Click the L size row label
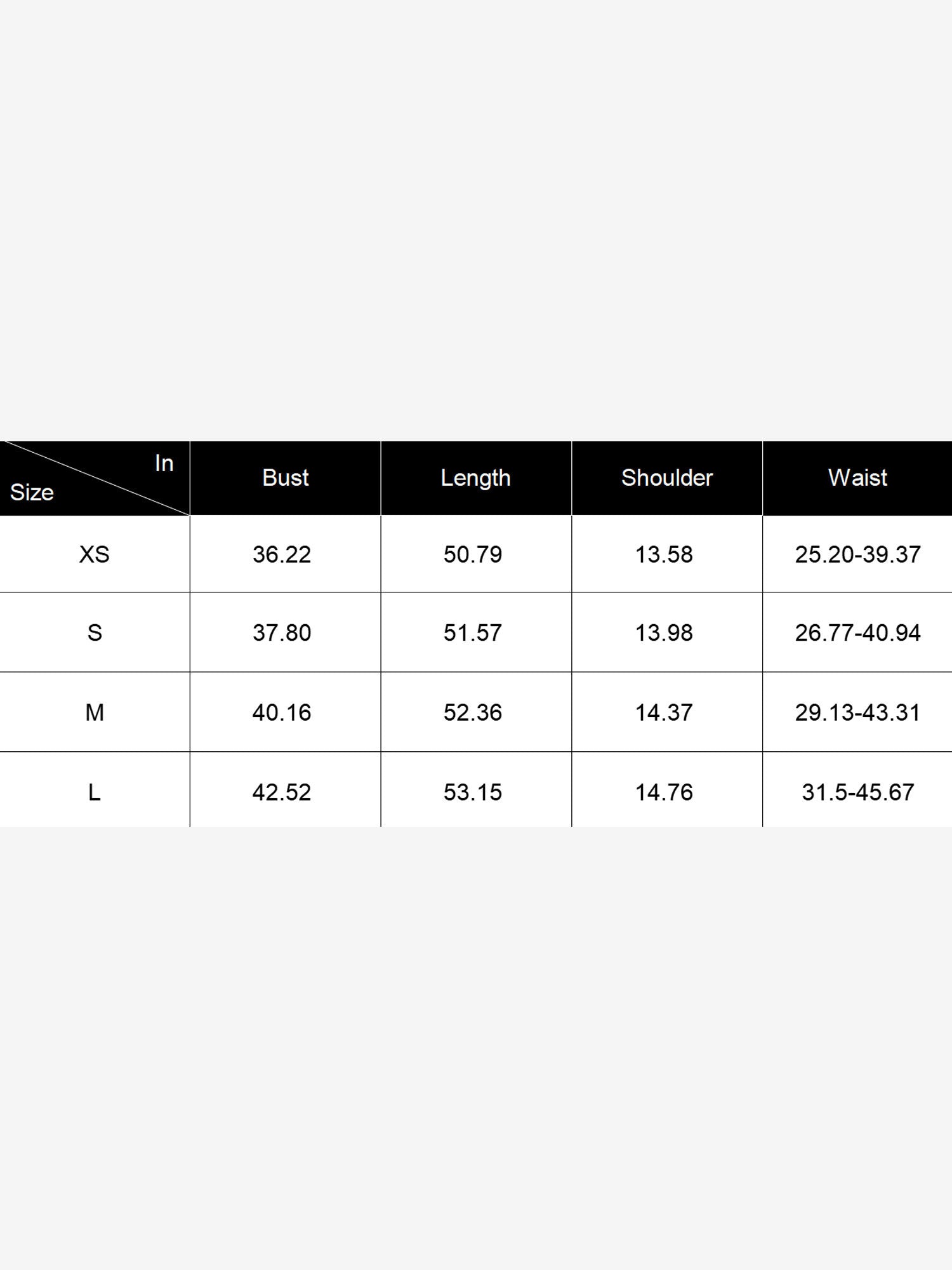This screenshot has width=952, height=1270. [x=95, y=792]
